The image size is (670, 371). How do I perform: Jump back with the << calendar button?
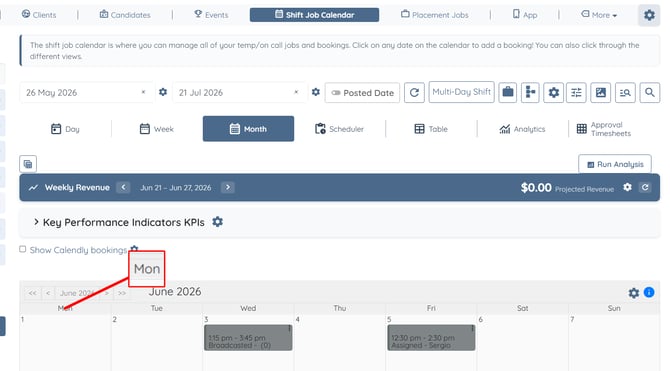tap(32, 293)
